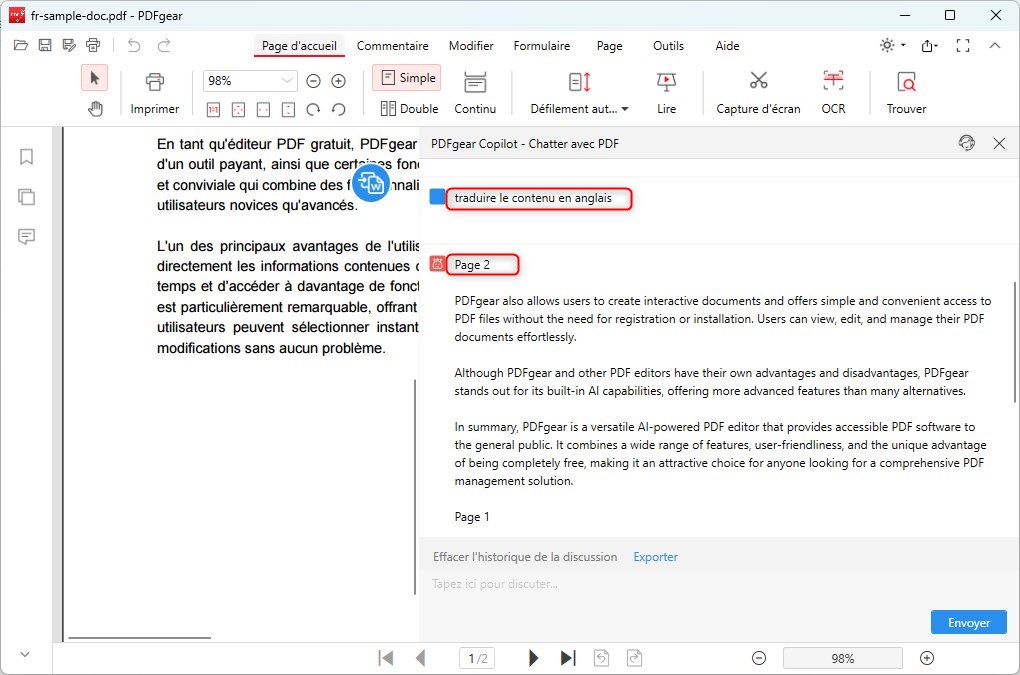1020x675 pixels.
Task: Rotate page counterclockwise
Action: pyautogui.click(x=338, y=110)
